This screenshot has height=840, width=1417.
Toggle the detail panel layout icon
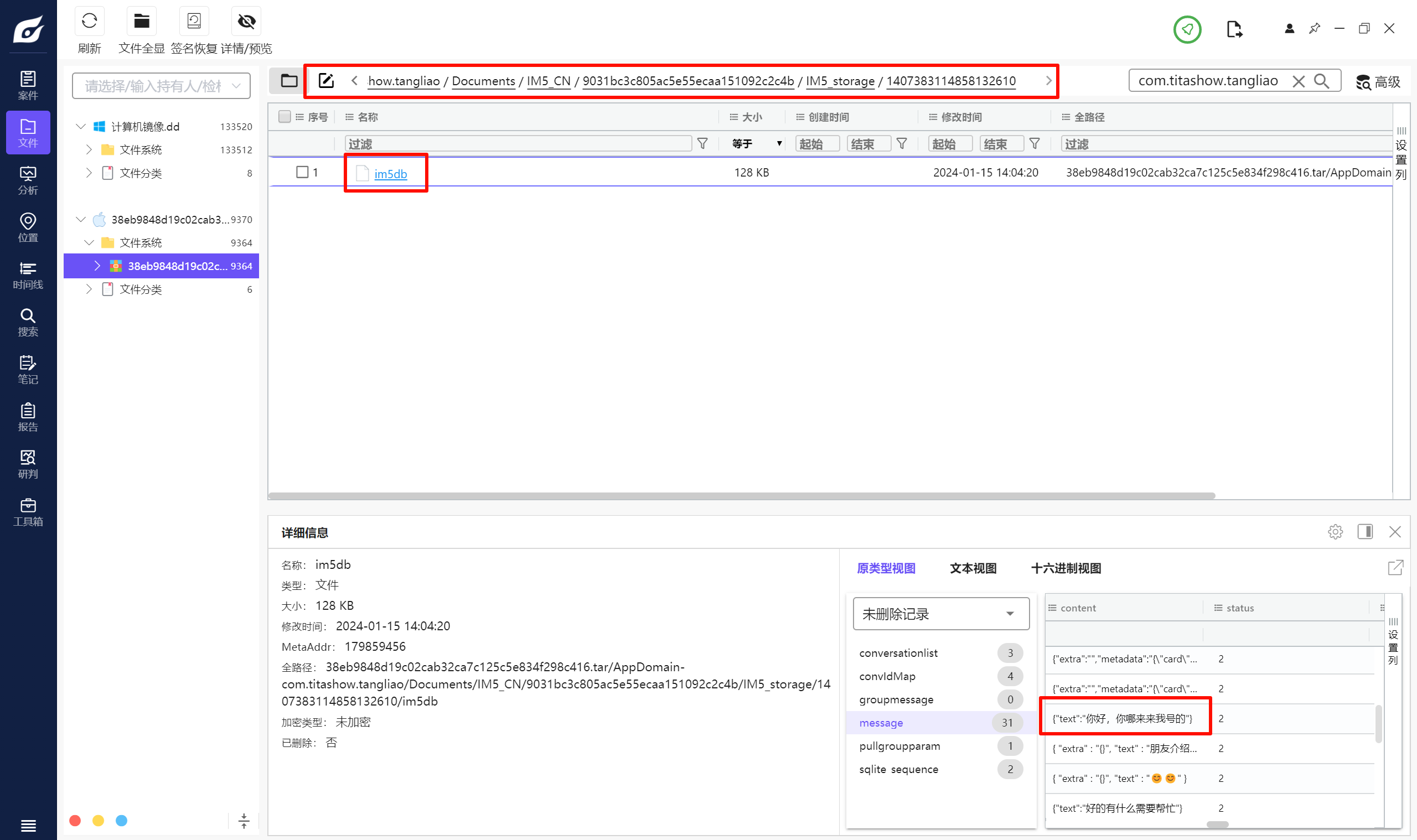1365,532
